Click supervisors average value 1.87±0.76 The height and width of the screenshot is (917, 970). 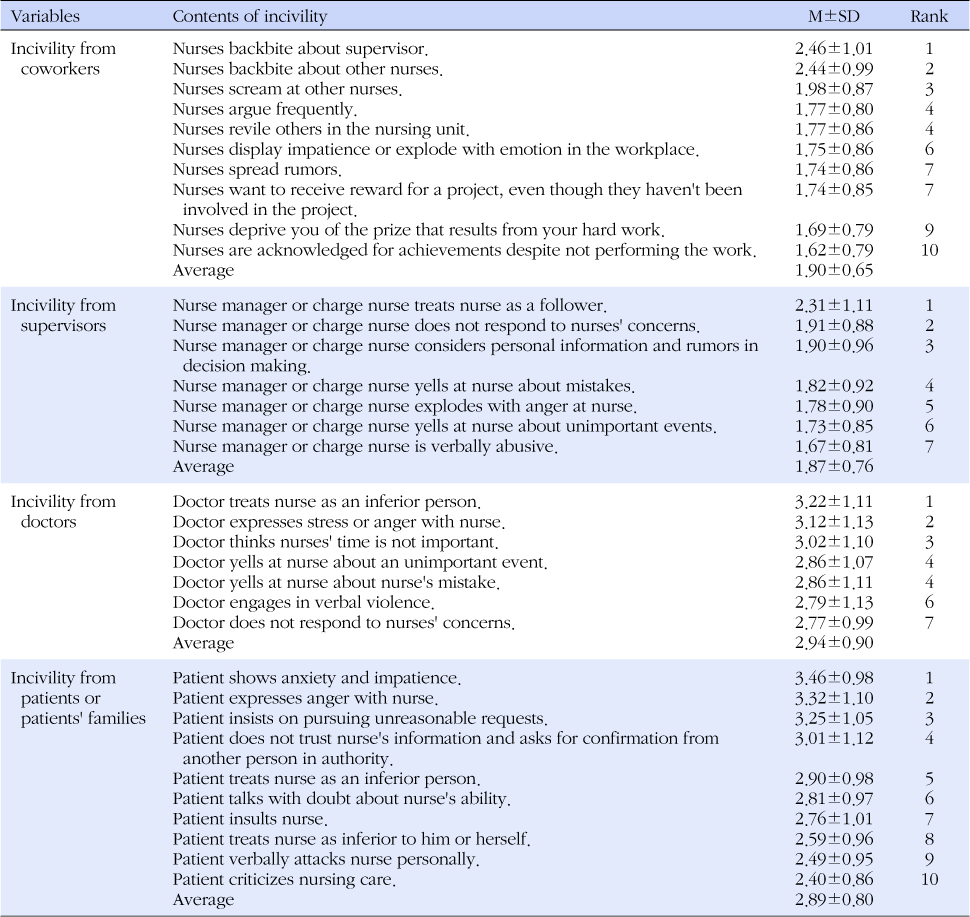pyautogui.click(x=834, y=467)
